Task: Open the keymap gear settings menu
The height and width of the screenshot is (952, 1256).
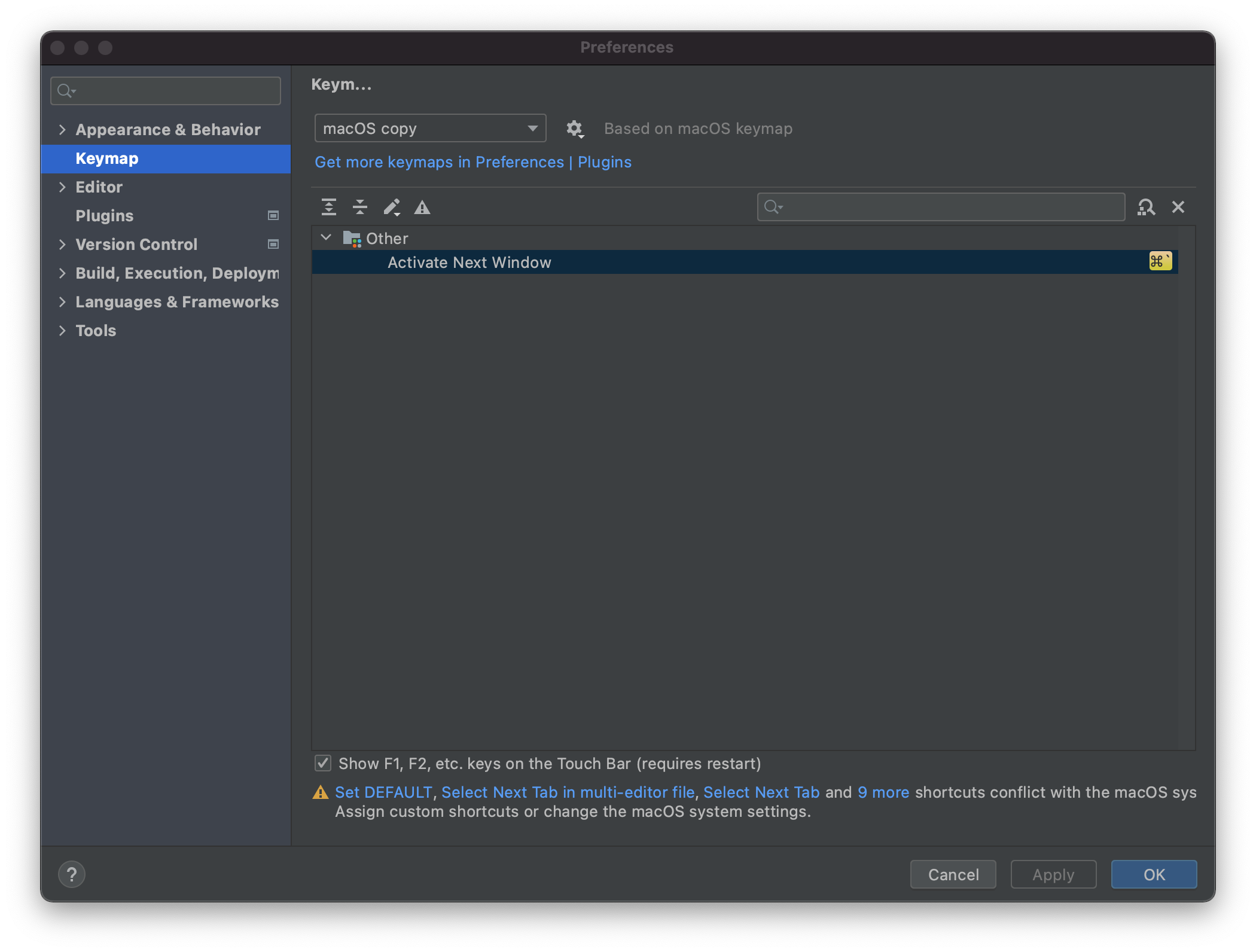Action: 574,129
